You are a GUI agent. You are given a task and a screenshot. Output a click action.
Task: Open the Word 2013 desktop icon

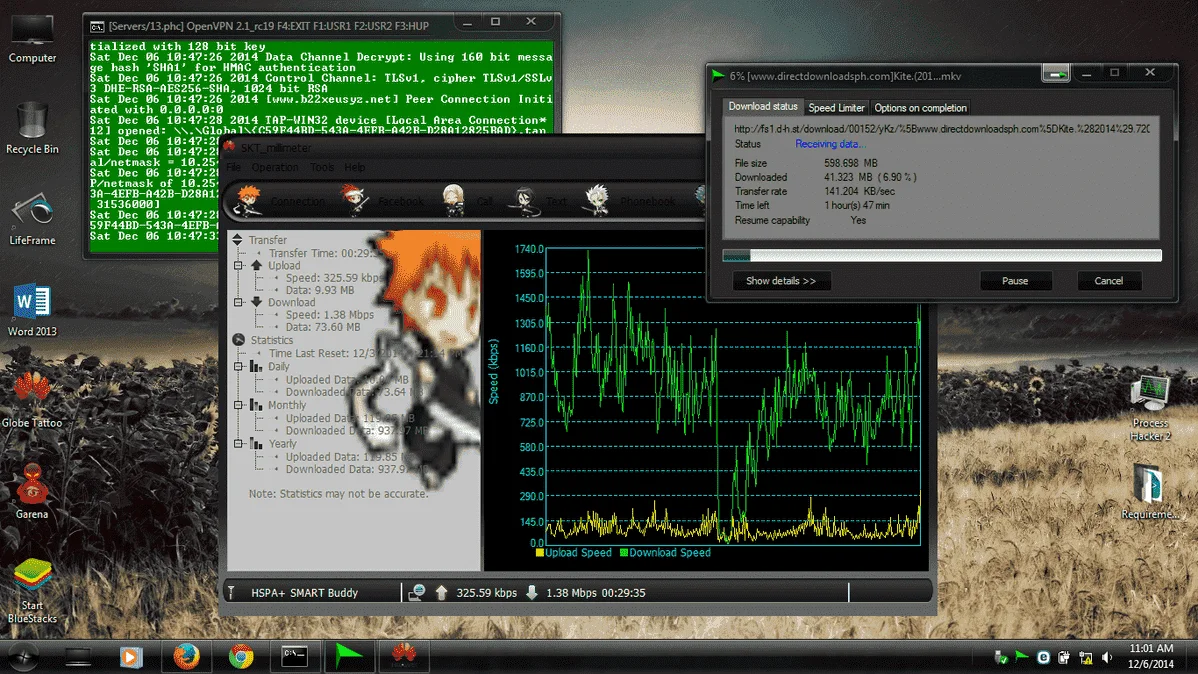32,310
